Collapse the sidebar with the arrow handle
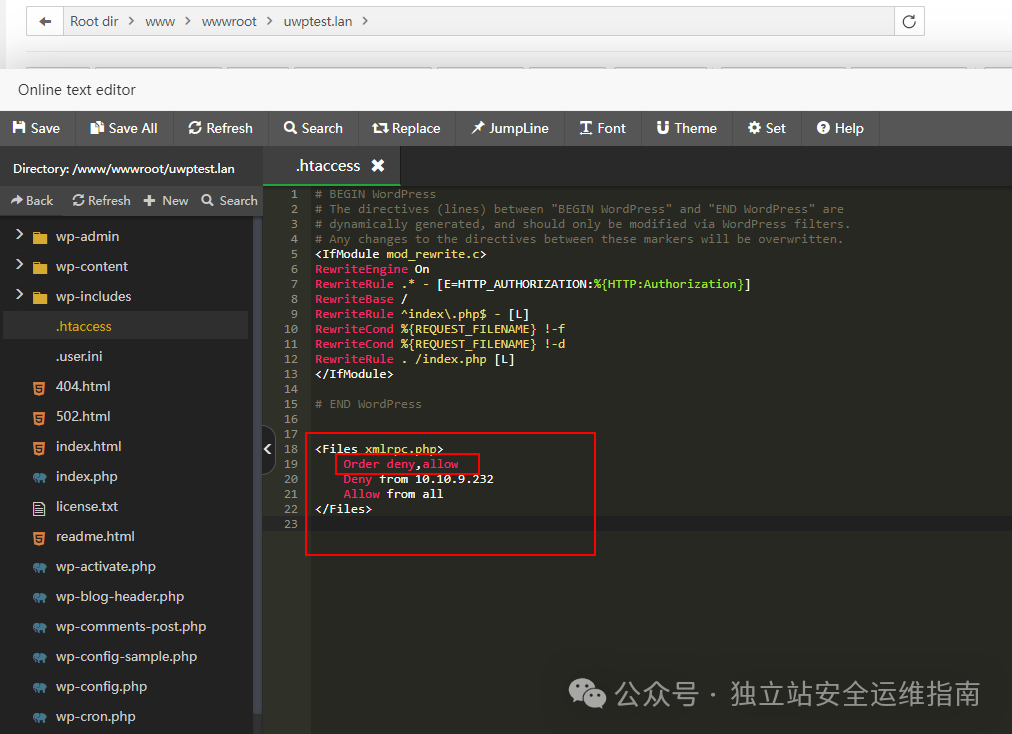Image resolution: width=1012 pixels, height=734 pixels. point(268,449)
